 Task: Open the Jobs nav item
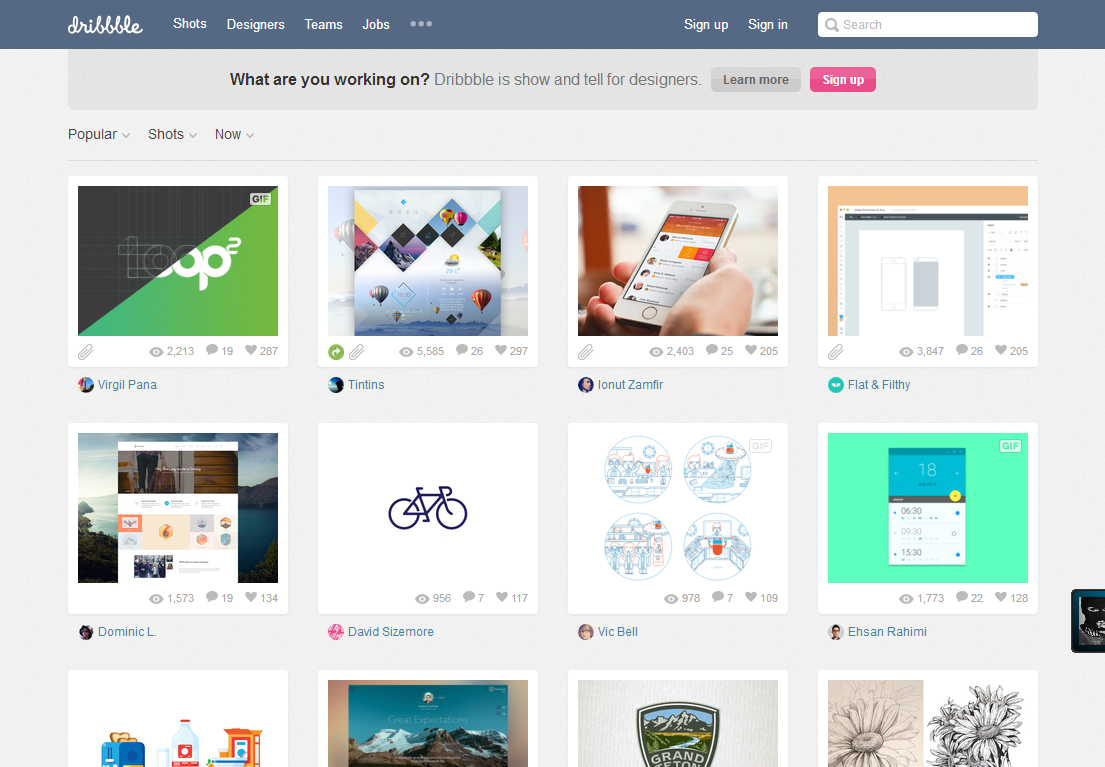coord(376,25)
